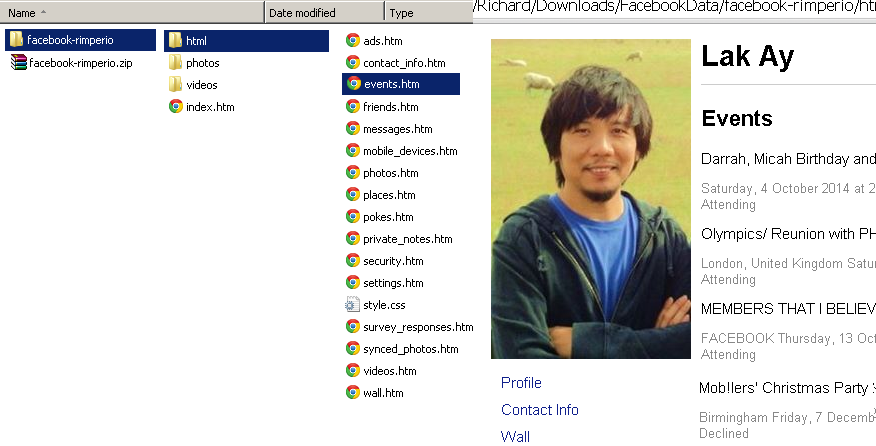Click the Chrome icon next to ads.htm

353,40
